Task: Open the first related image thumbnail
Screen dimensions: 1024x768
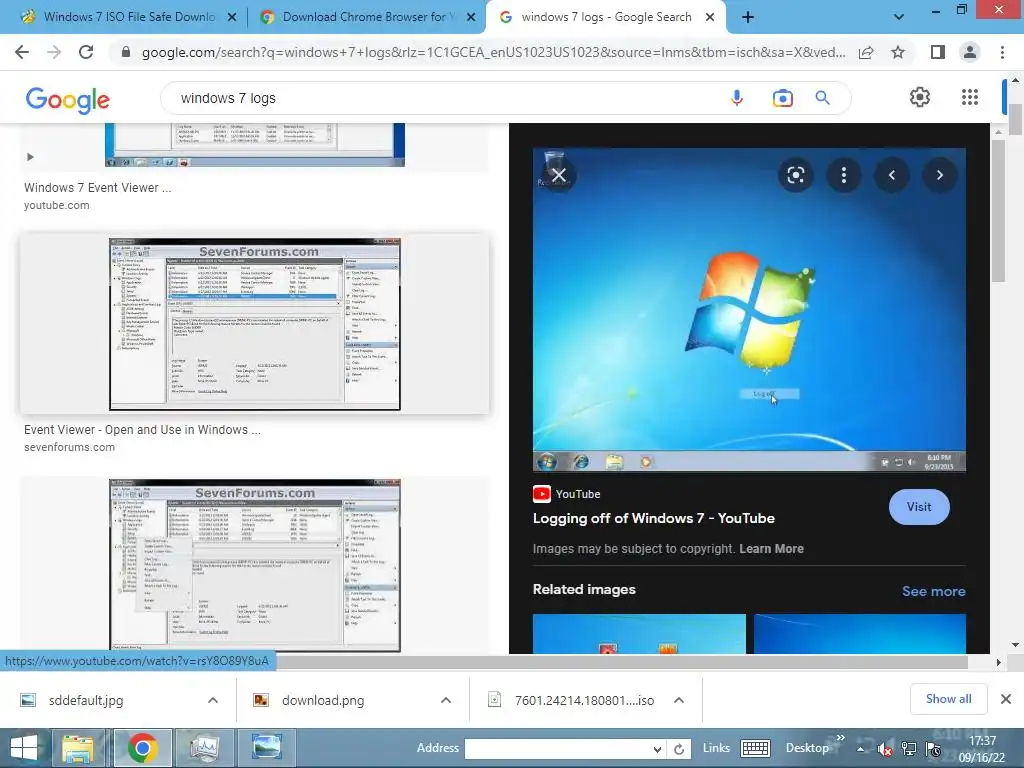Action: click(639, 633)
